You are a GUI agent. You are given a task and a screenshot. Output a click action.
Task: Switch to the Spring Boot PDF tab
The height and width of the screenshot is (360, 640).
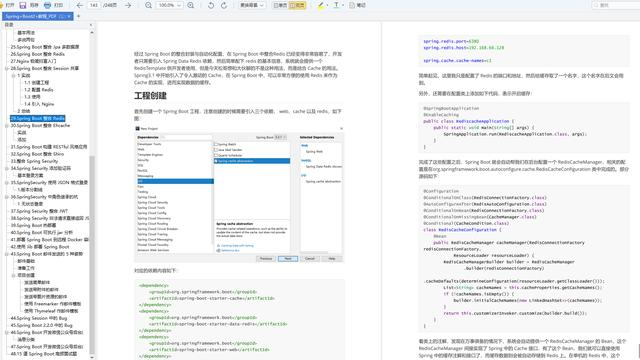tap(38, 16)
